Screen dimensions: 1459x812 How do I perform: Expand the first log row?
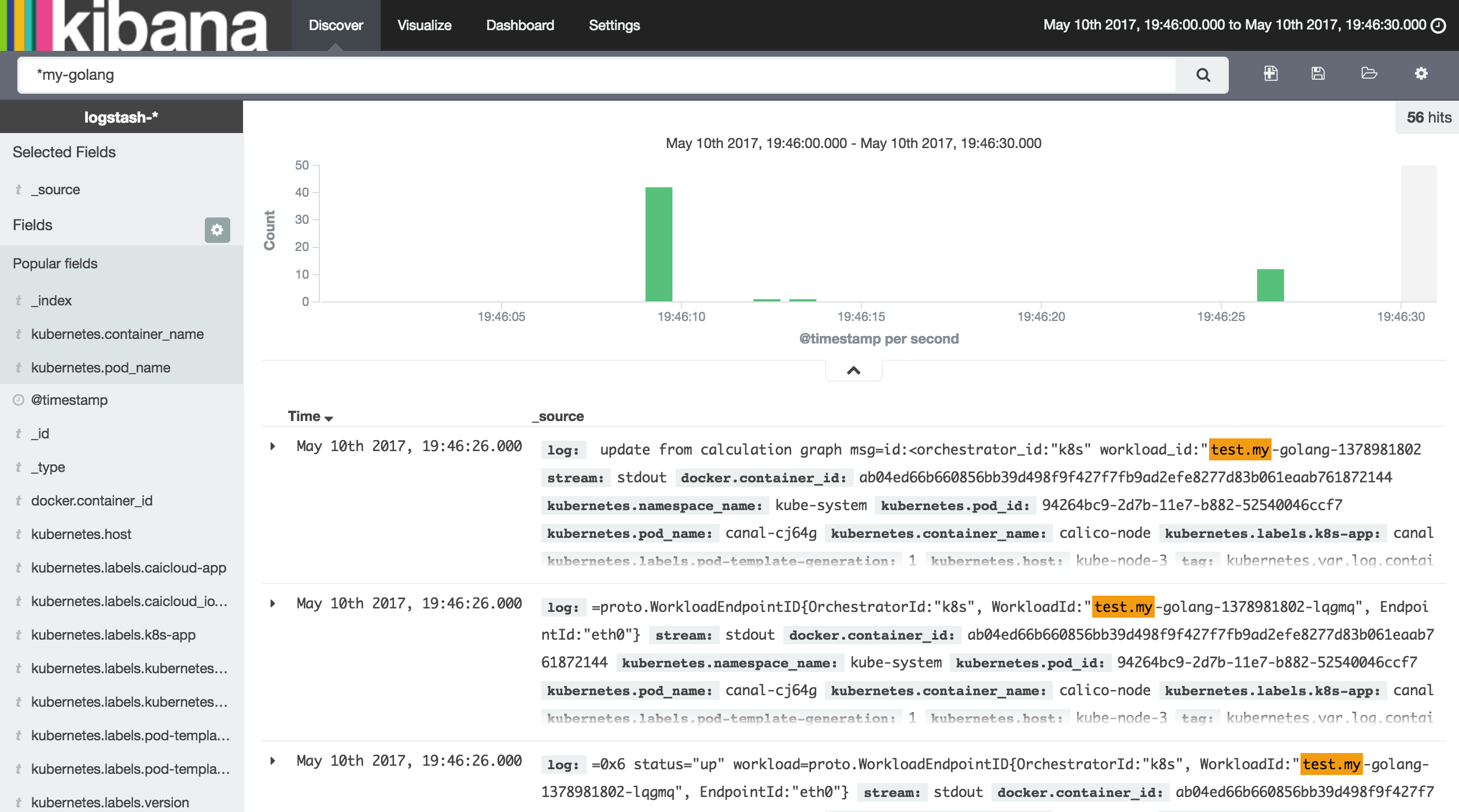click(272, 446)
